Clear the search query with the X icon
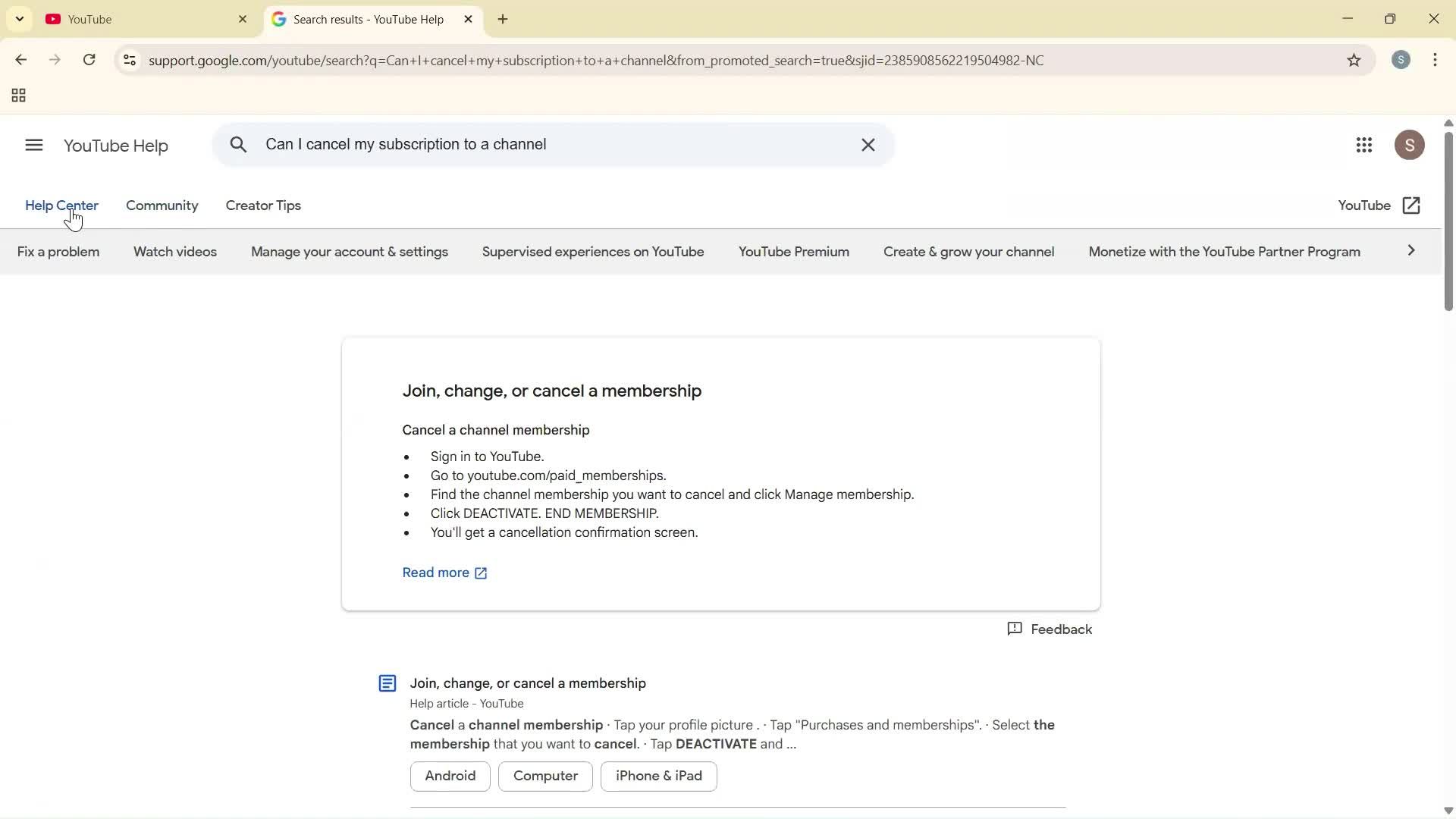This screenshot has width=1456, height=819. [868, 144]
